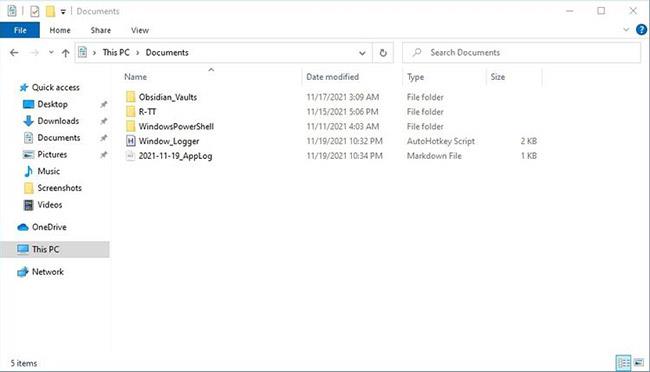
Task: Sort by the Type column header
Action: [x=415, y=77]
